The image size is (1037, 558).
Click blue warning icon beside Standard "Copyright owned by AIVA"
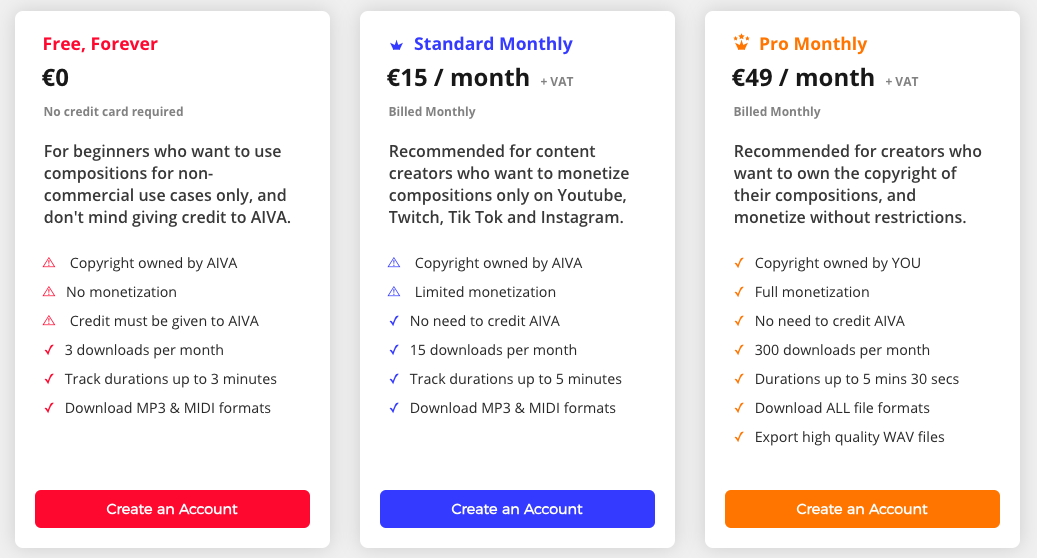(x=394, y=263)
